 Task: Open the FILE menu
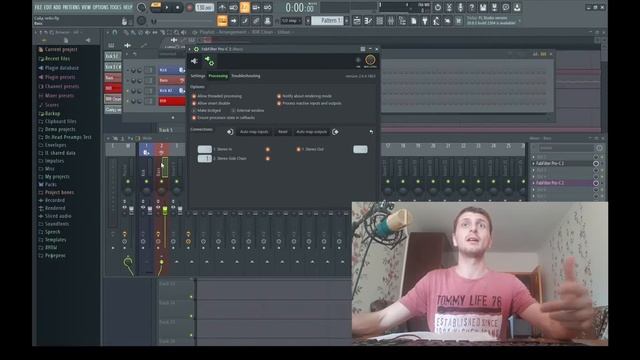[x=38, y=7]
